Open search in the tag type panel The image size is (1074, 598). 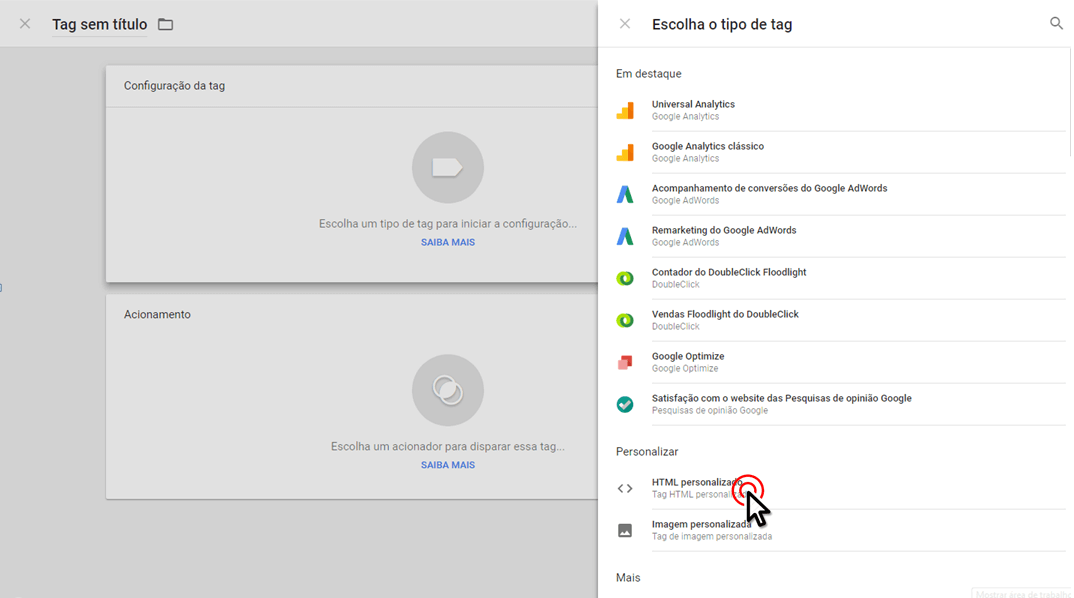(x=1056, y=24)
